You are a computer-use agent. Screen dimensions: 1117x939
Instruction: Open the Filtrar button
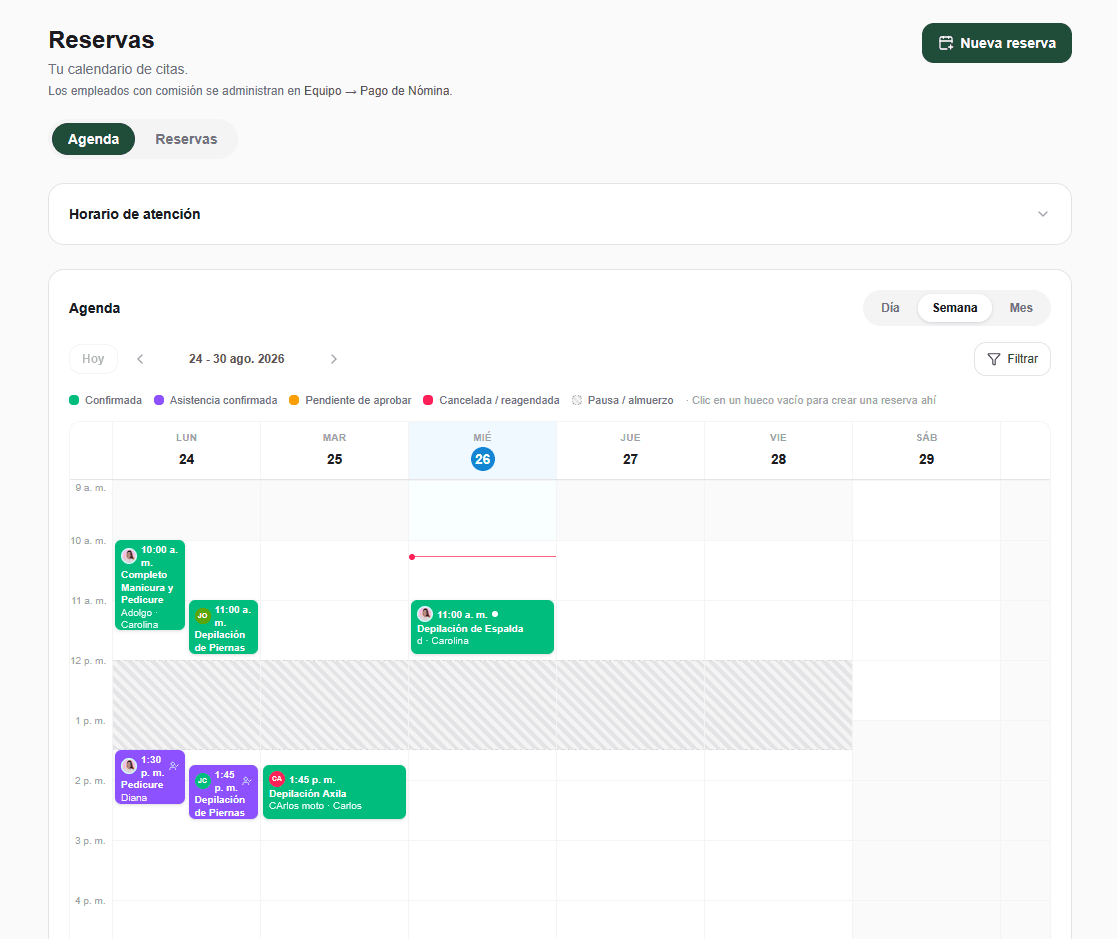coord(1012,359)
